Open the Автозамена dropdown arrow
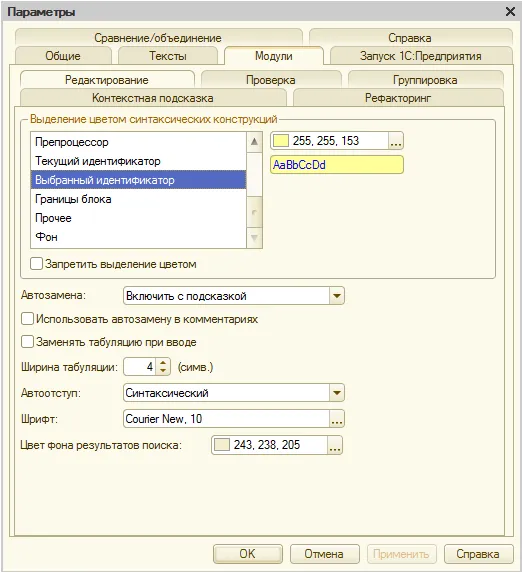This screenshot has width=522, height=572. [x=337, y=296]
